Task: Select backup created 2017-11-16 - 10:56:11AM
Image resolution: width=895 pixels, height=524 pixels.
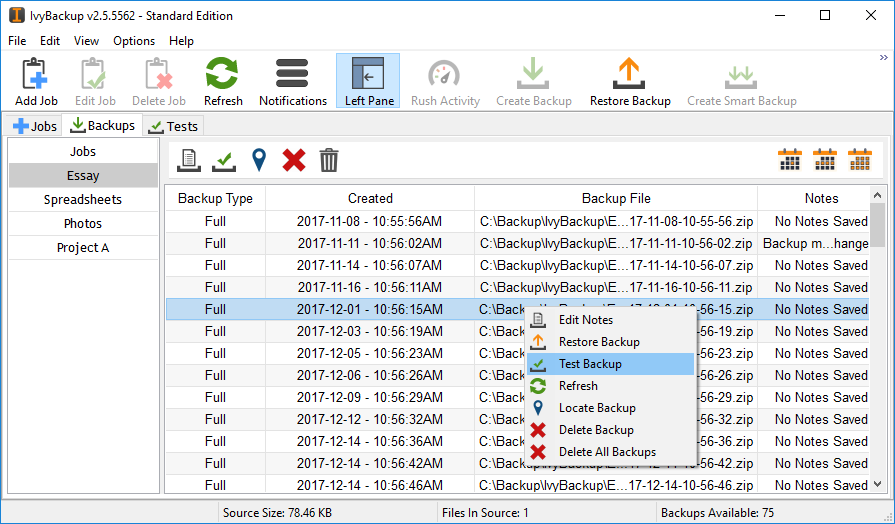Action: [518, 288]
